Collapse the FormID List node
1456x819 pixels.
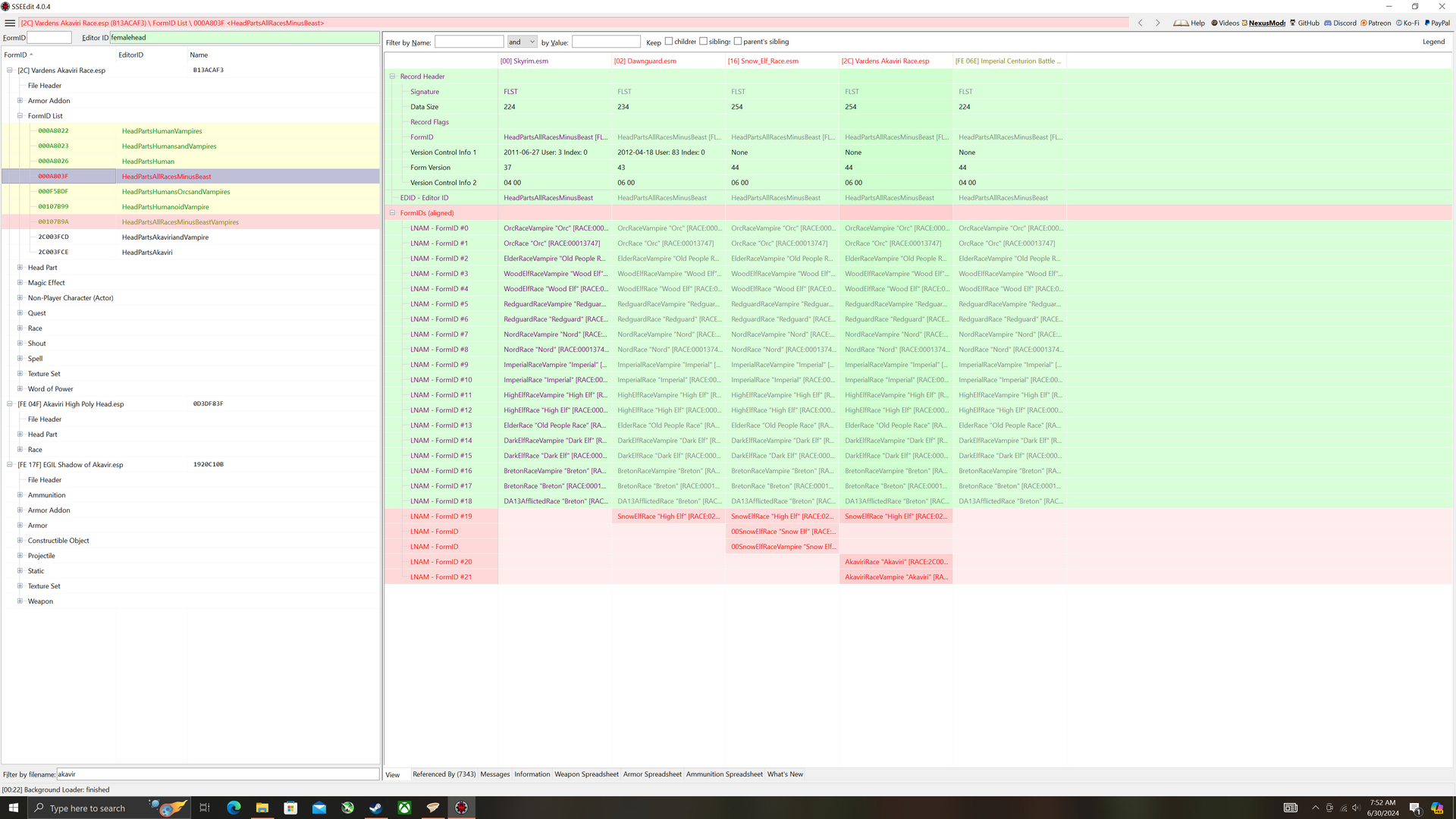pyautogui.click(x=20, y=116)
